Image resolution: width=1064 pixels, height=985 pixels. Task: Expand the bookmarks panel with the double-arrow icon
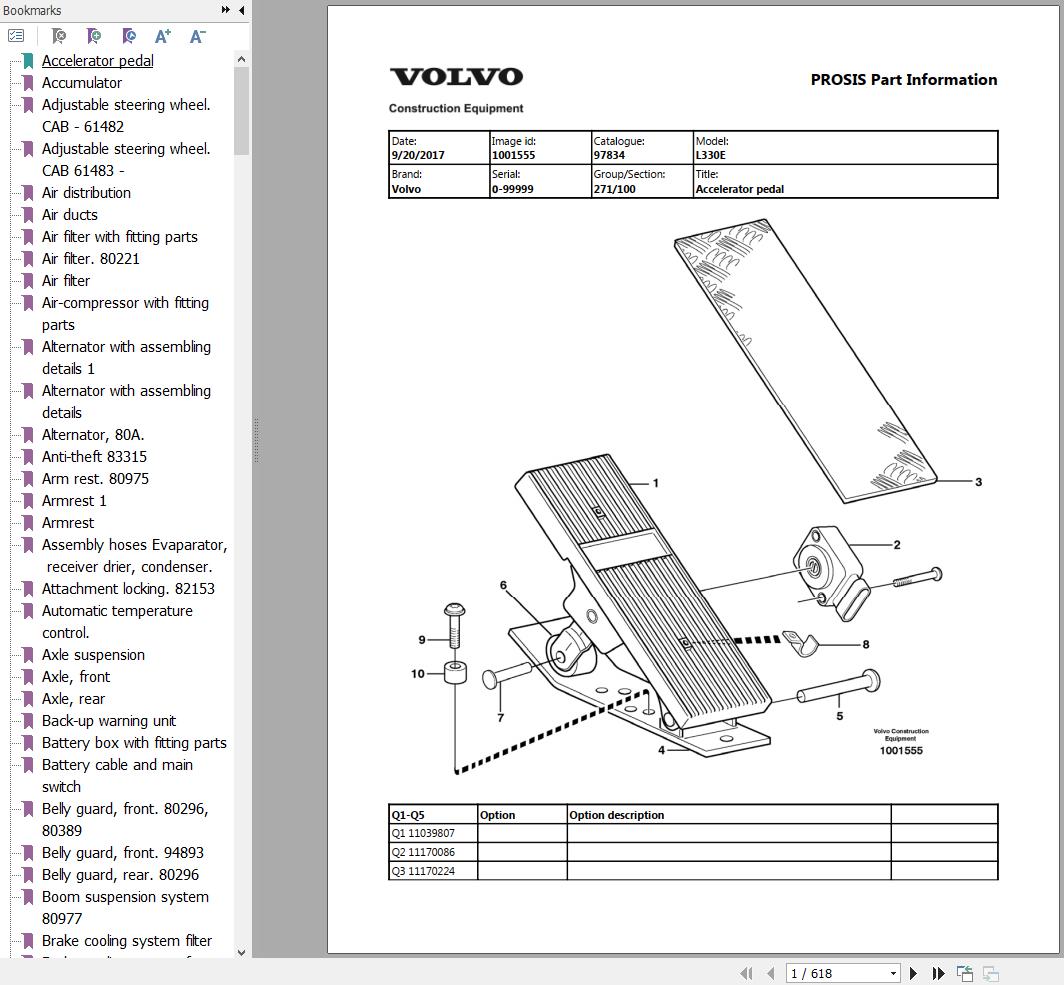coord(226,10)
